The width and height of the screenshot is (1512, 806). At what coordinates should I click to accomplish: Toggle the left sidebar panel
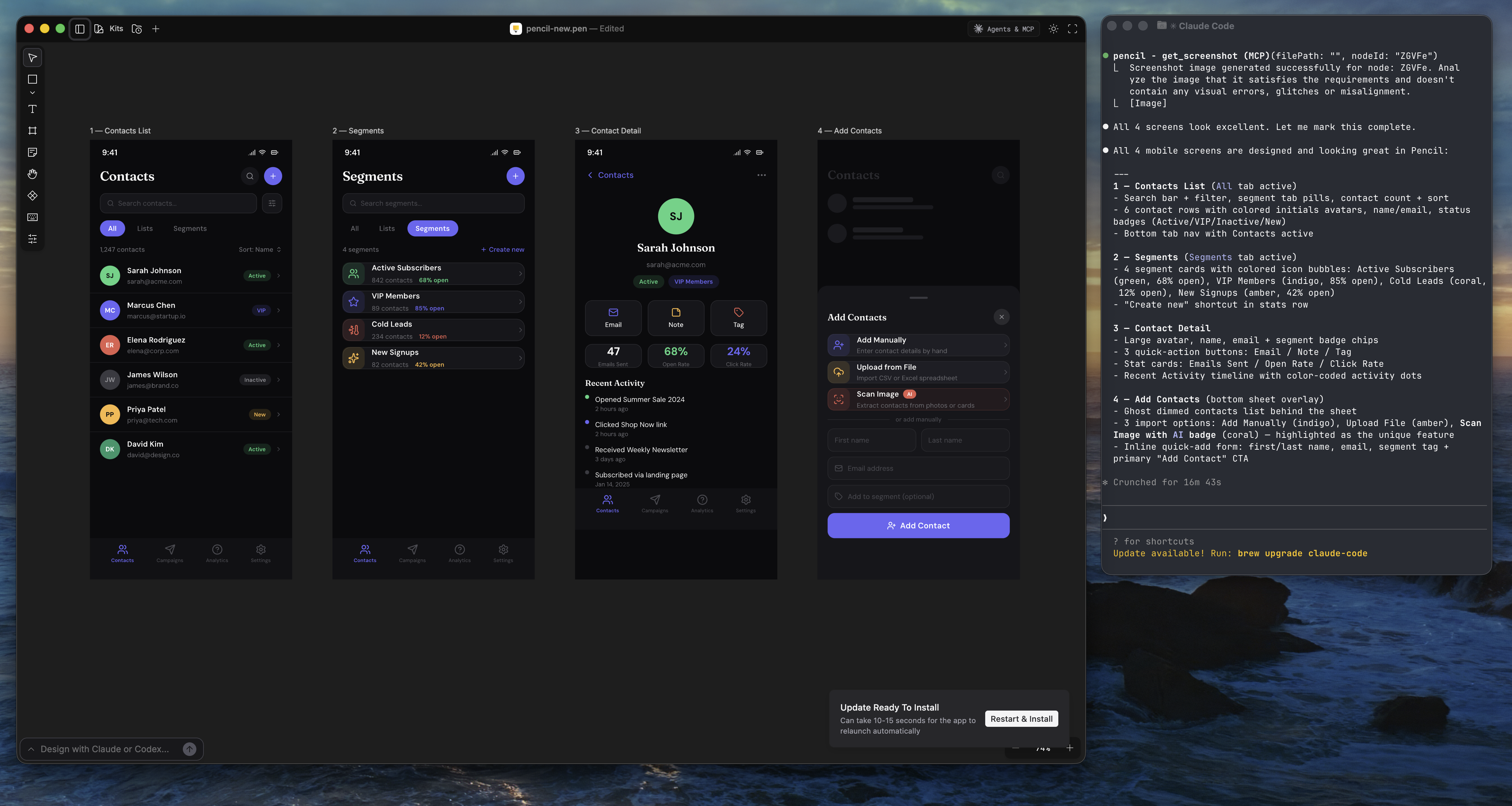coord(80,29)
